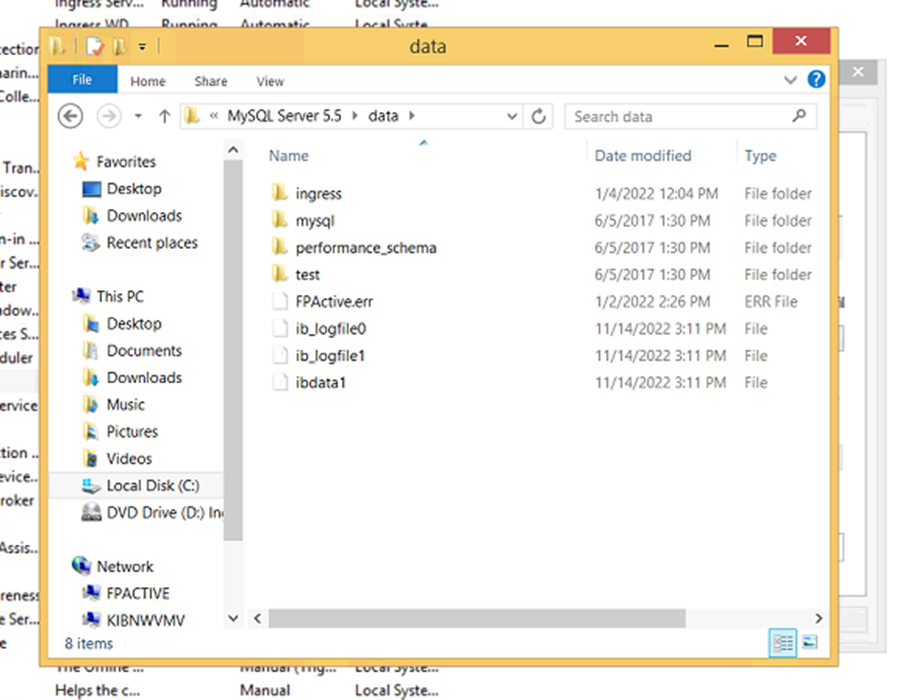
Task: Click ingress date 1/4/2022 12:04 PM
Action: 656,193
